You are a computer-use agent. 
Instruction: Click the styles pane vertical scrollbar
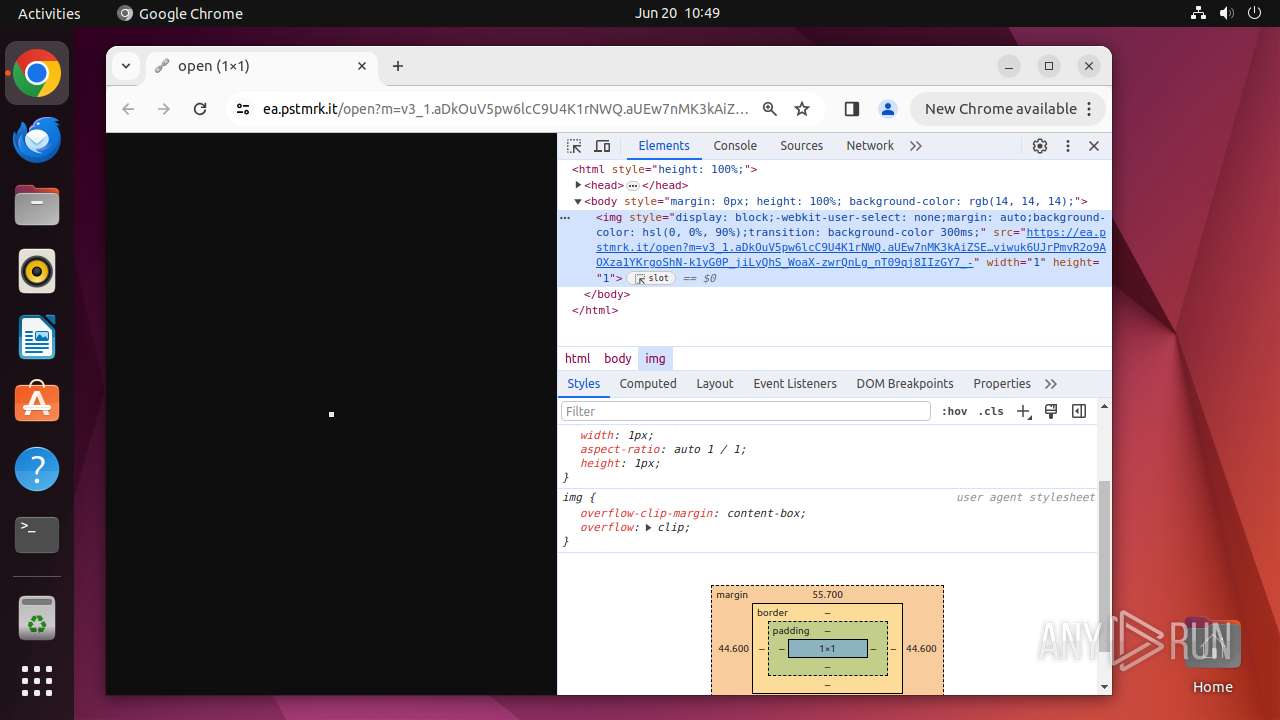(x=1104, y=565)
